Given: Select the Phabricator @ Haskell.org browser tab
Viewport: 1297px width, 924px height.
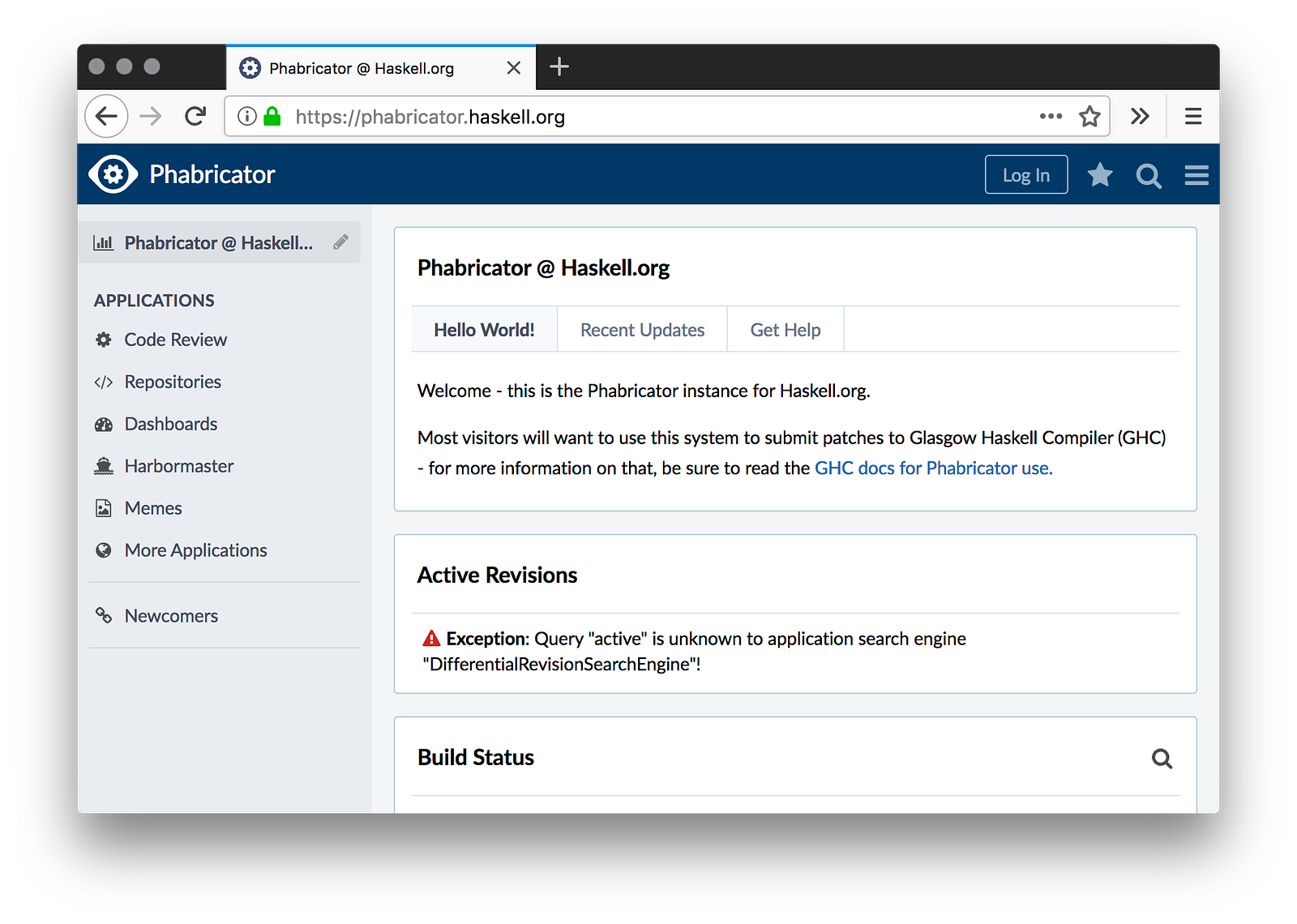Looking at the screenshot, I should tap(381, 68).
